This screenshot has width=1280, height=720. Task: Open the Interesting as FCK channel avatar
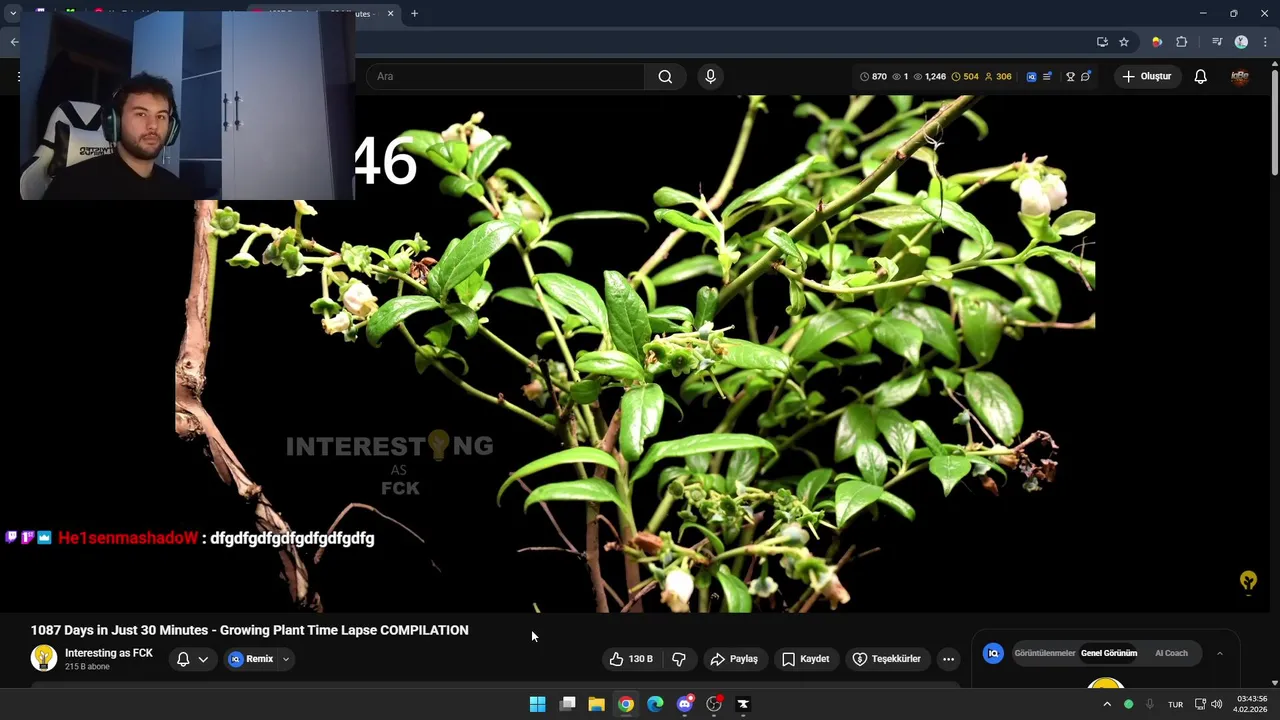pyautogui.click(x=44, y=658)
